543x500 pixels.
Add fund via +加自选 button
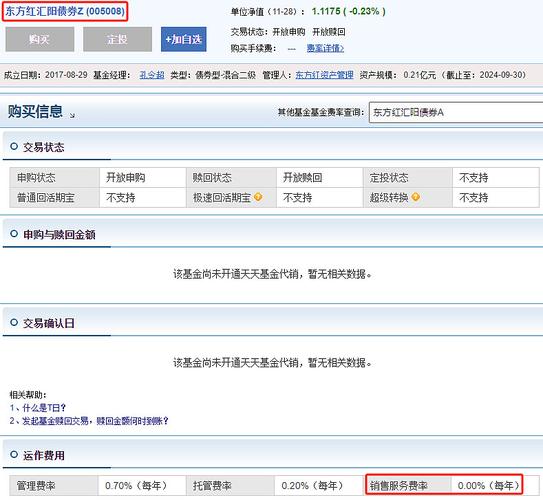point(184,39)
